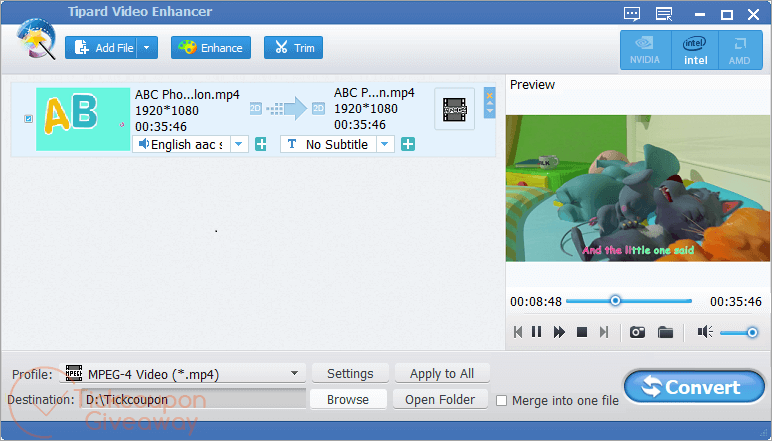Click the Settings button
772x441 pixels.
pos(350,374)
